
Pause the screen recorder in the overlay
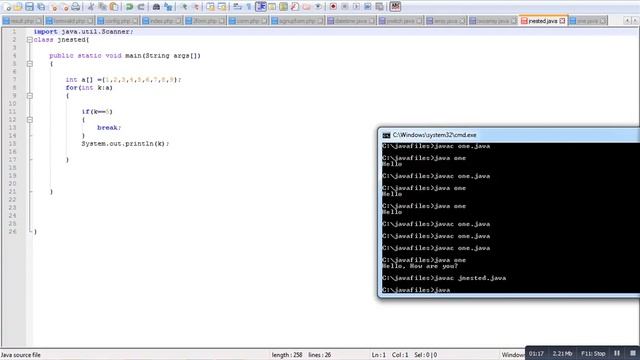click(617, 353)
